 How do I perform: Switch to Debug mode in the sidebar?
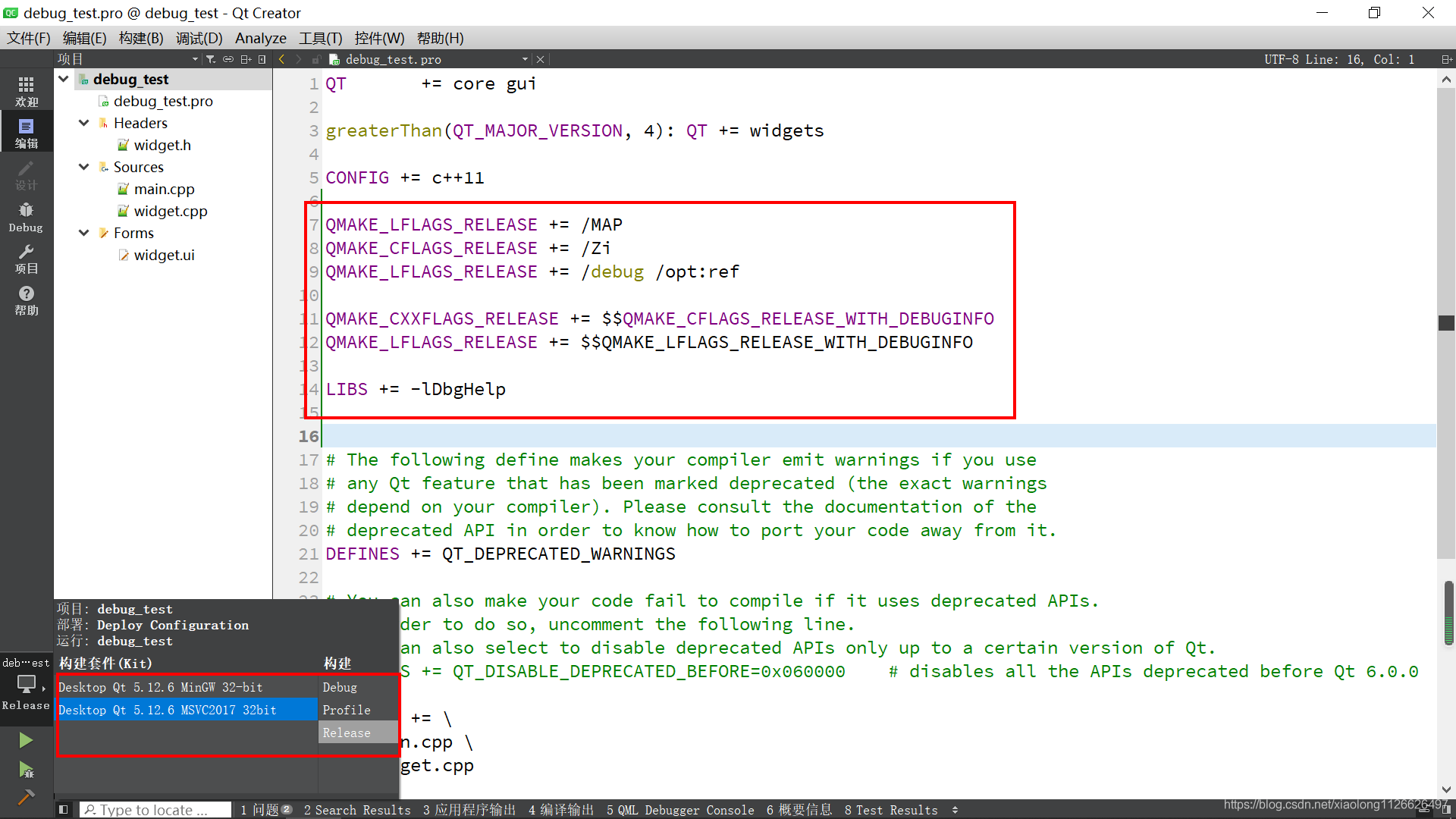click(x=26, y=216)
